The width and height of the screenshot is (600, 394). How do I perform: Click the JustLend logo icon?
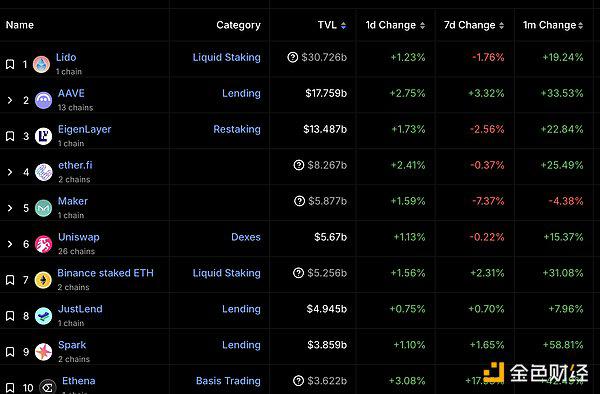tap(44, 316)
